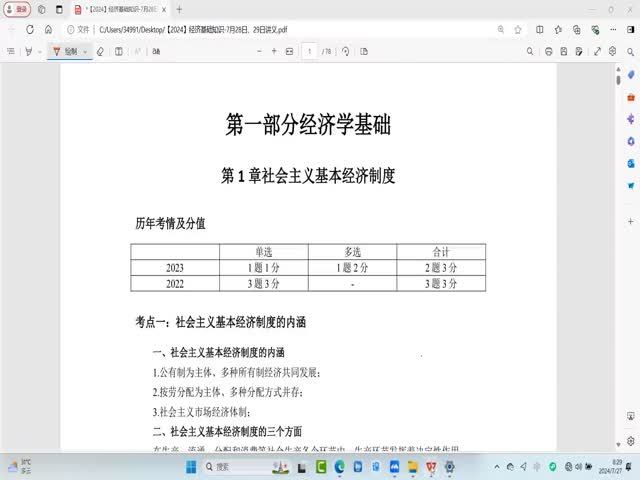This screenshot has width=640, height=480.
Task: Click the table cell '2题3分'
Action: click(x=441, y=268)
